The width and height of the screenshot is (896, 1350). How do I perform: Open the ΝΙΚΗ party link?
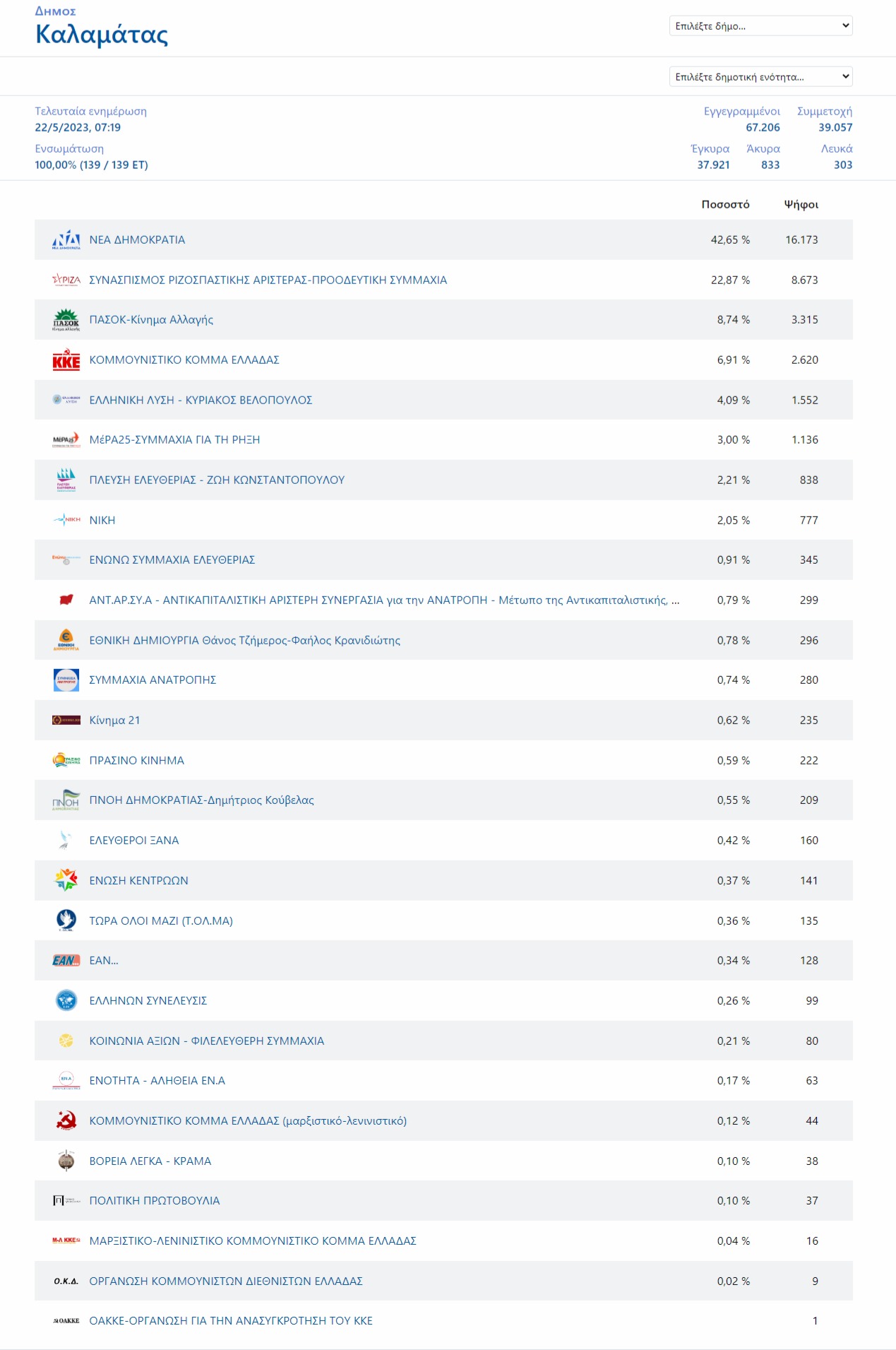point(102,520)
